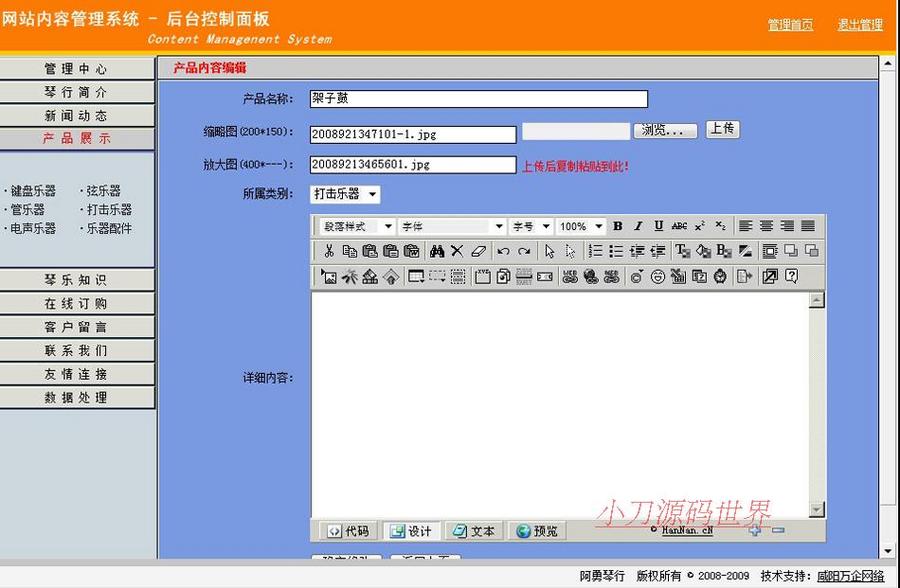The image size is (900, 588).
Task: Open the 字体 font family dropdown
Action: [x=452, y=226]
